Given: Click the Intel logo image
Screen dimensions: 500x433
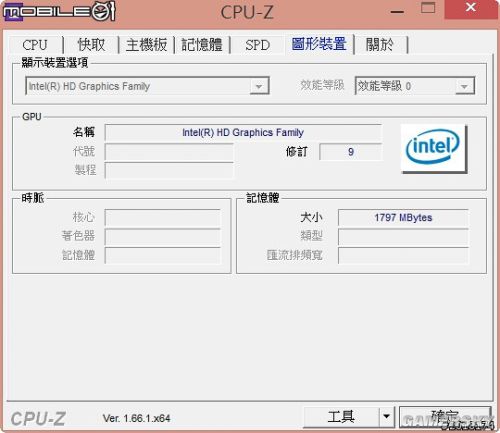Looking at the screenshot, I should (x=433, y=148).
